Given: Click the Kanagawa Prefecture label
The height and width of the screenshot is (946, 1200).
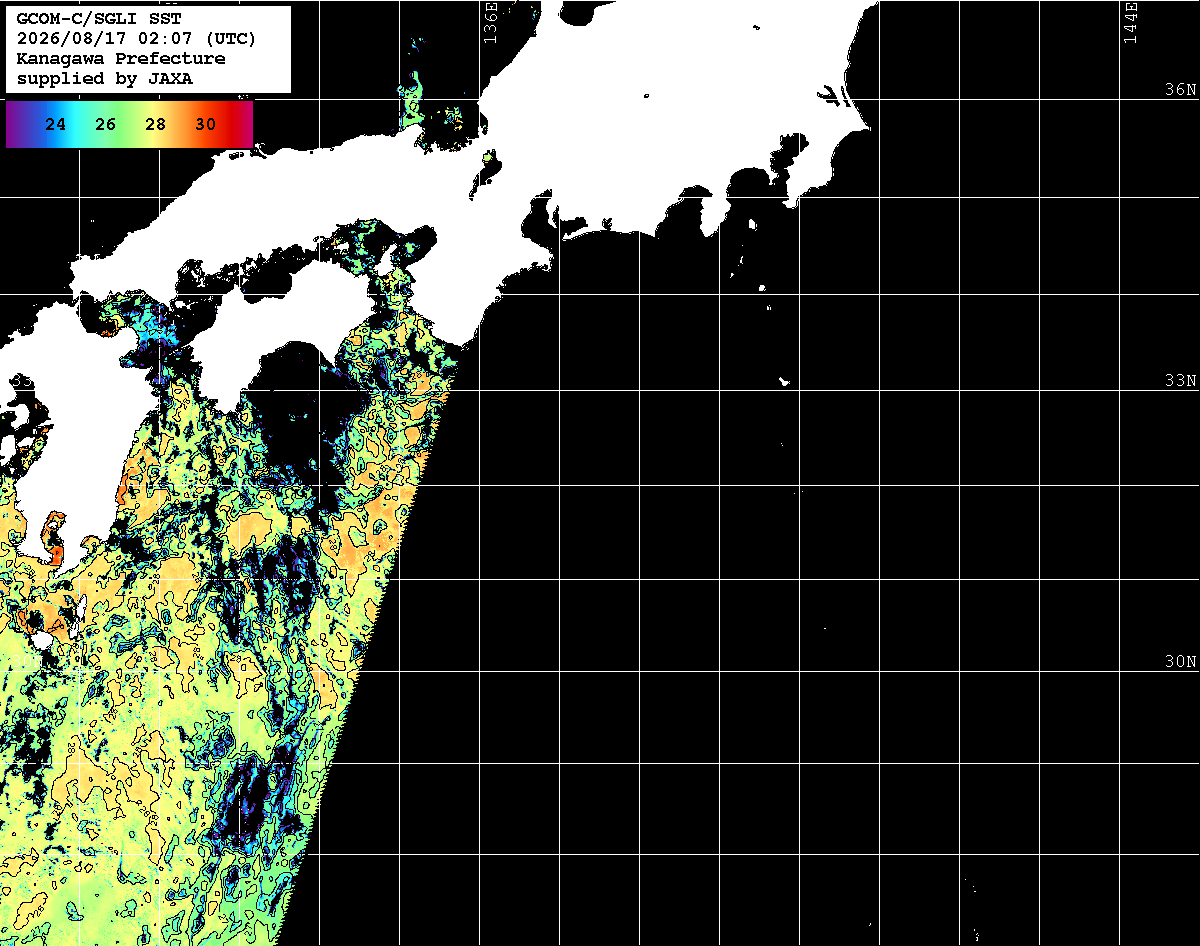Looking at the screenshot, I should click(121, 59).
